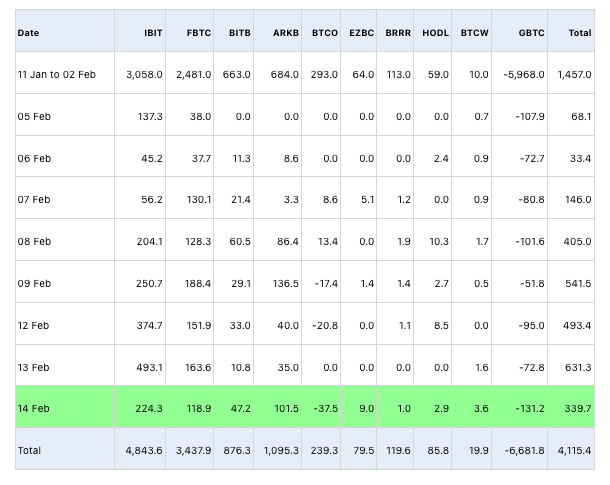This screenshot has width=610, height=485.
Task: Select the BTCO value -20.8
Action: tap(325, 326)
